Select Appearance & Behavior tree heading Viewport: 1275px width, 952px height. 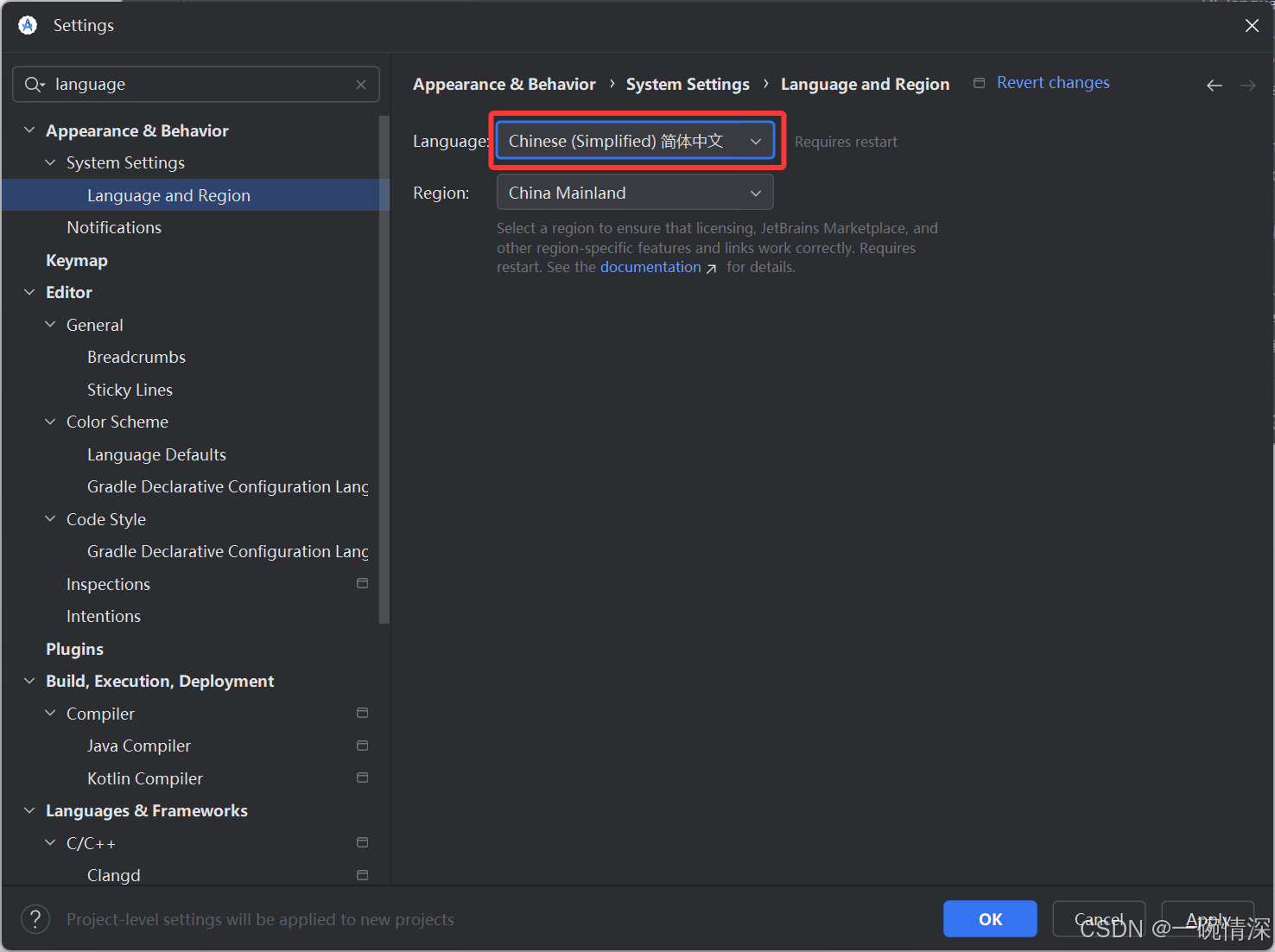tap(137, 130)
